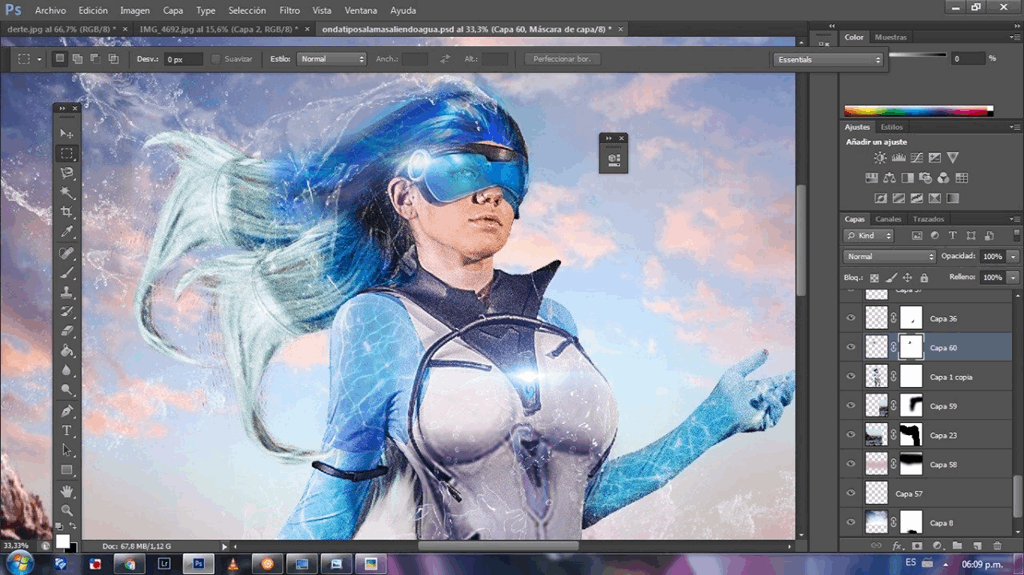Select the Dodge tool
This screenshot has height=575, width=1024.
click(x=67, y=390)
